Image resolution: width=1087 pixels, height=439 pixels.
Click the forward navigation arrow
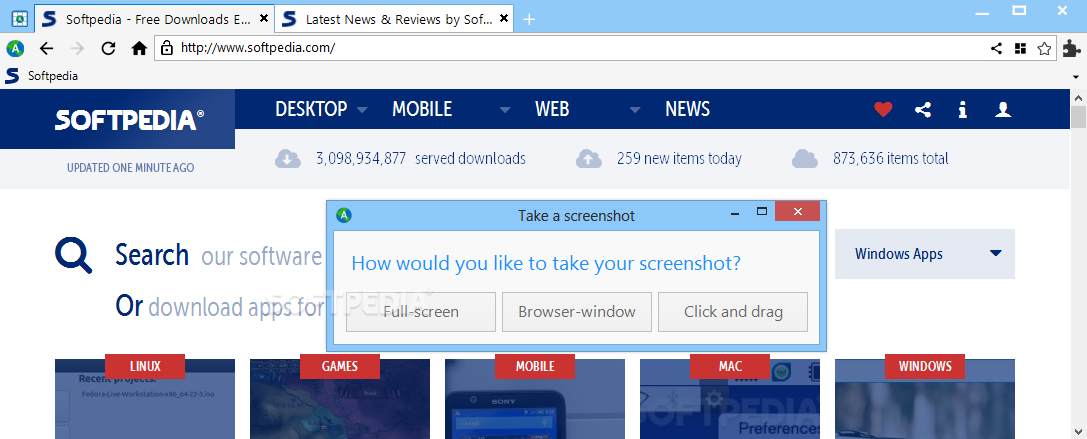[77, 48]
